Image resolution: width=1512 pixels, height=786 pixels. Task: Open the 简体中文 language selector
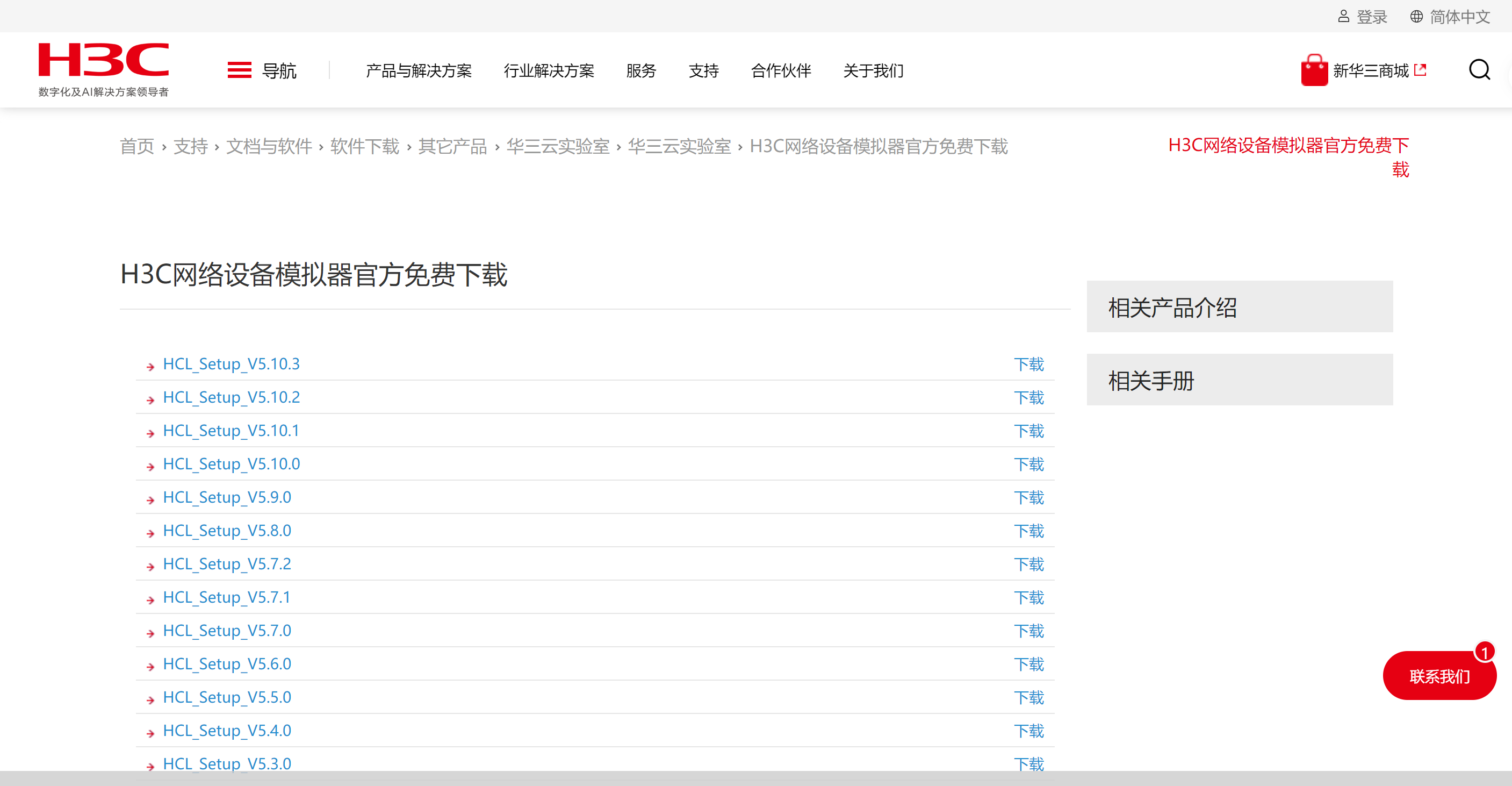coord(1459,17)
